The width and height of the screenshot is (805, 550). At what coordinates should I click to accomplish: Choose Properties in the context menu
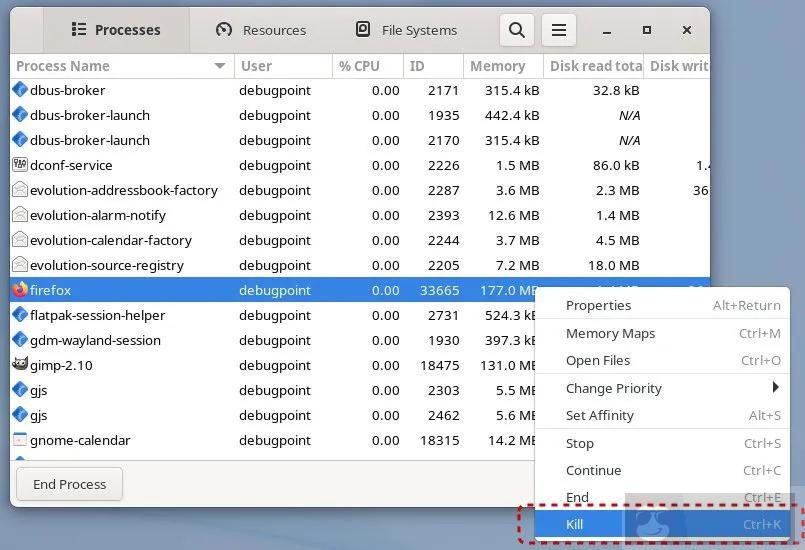598,306
